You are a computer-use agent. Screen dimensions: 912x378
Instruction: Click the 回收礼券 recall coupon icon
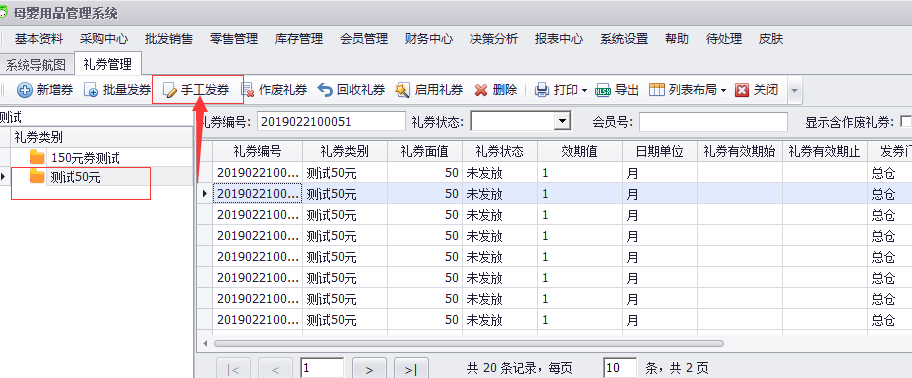coord(326,90)
